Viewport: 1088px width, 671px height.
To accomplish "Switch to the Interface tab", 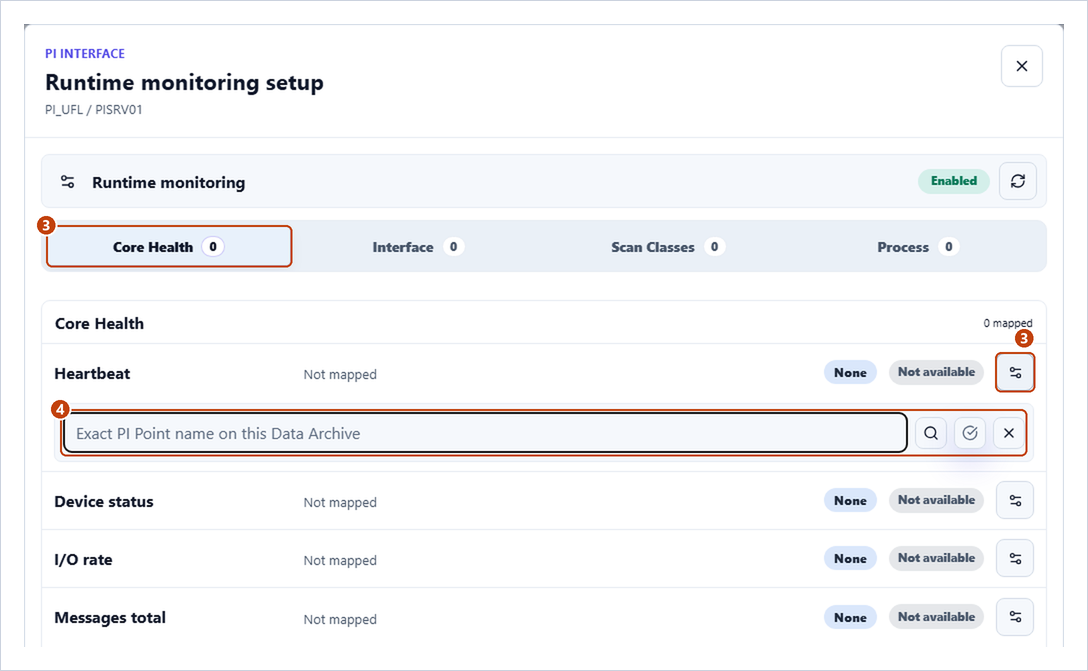I will 418,246.
